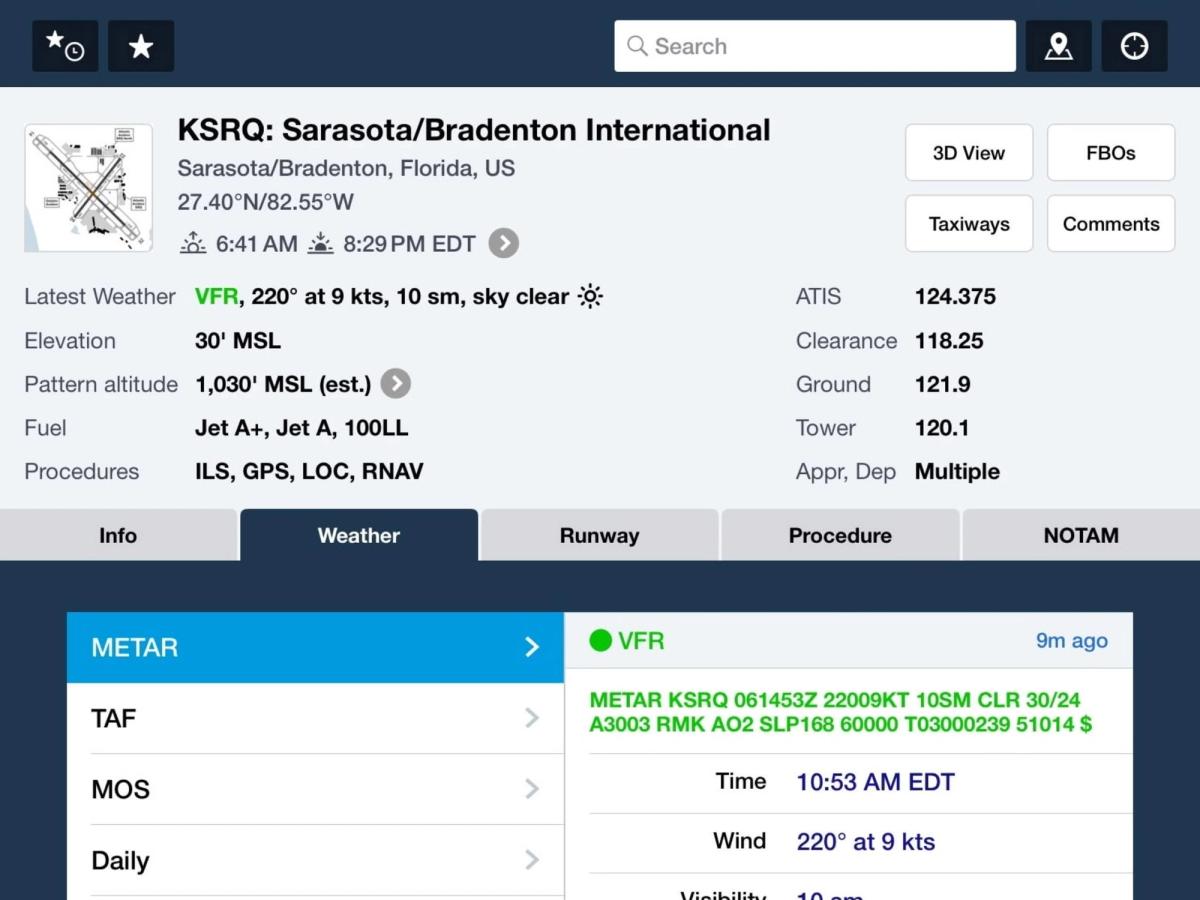Click the search magnifier icon

637,46
